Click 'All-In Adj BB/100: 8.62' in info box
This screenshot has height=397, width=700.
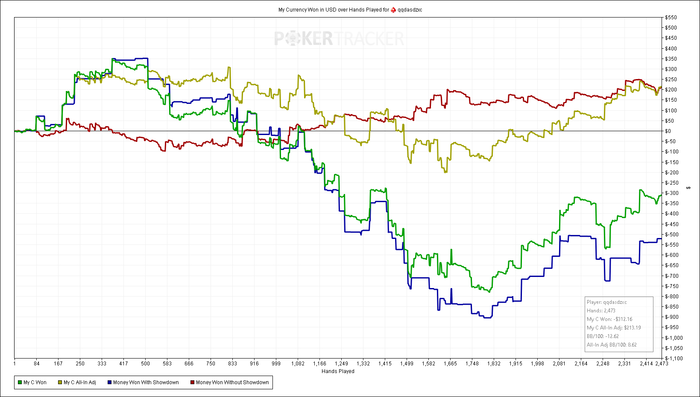point(612,344)
